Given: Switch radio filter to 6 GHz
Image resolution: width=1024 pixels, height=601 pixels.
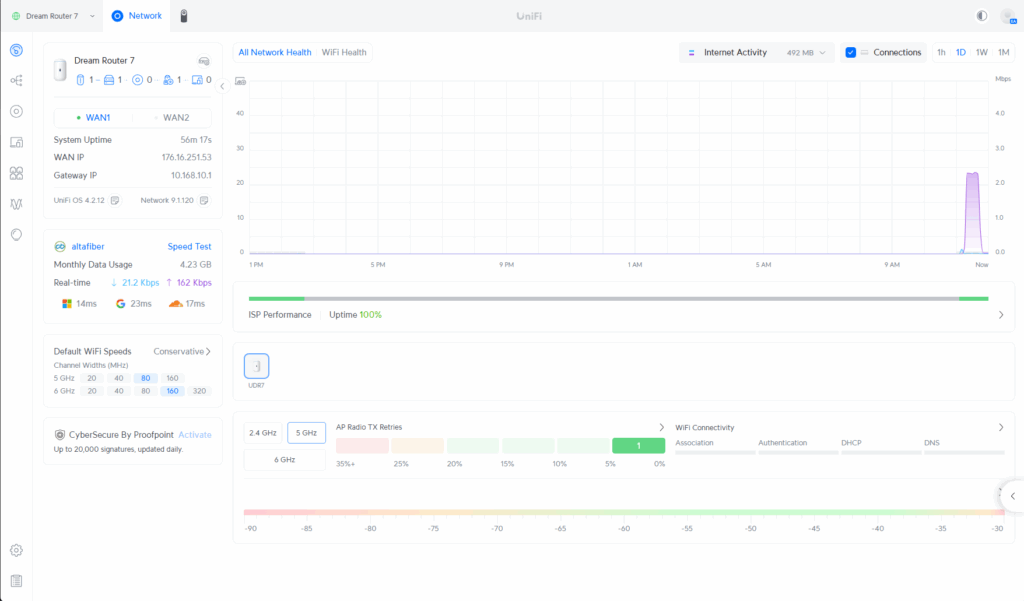Looking at the screenshot, I should click(x=284, y=460).
